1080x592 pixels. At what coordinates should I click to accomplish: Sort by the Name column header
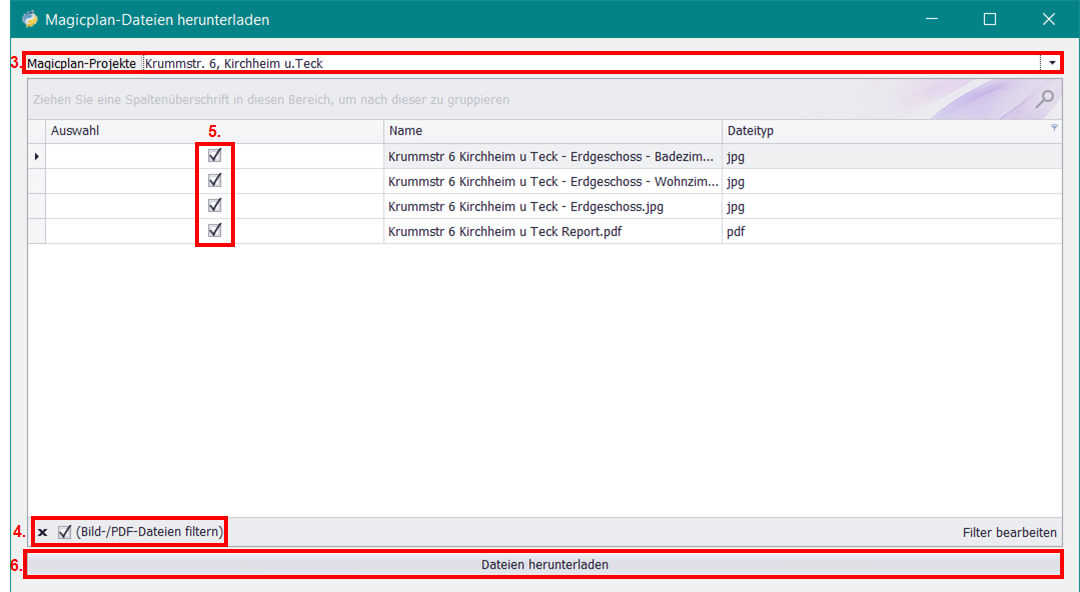pyautogui.click(x=552, y=131)
